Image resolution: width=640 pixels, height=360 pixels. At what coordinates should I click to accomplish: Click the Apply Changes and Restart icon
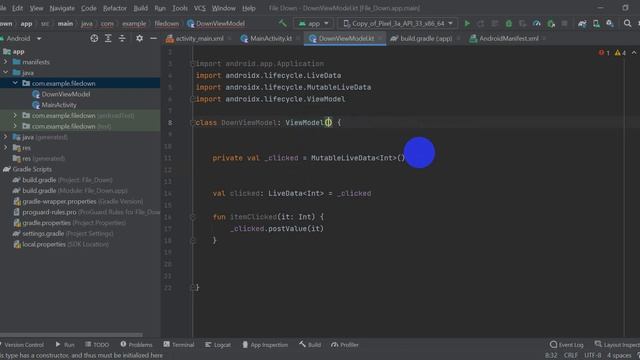[481, 24]
